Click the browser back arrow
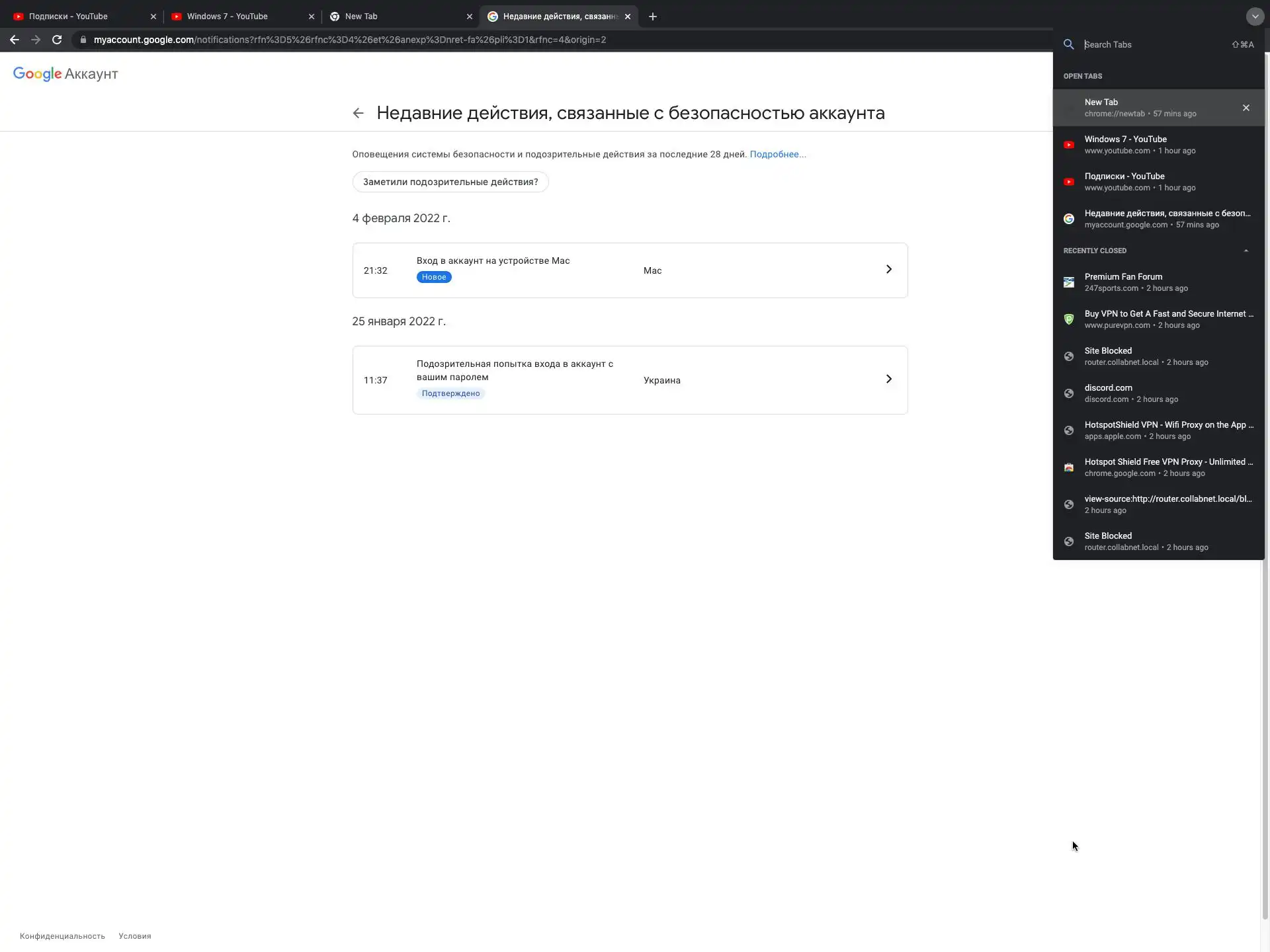The image size is (1270, 952). point(14,40)
